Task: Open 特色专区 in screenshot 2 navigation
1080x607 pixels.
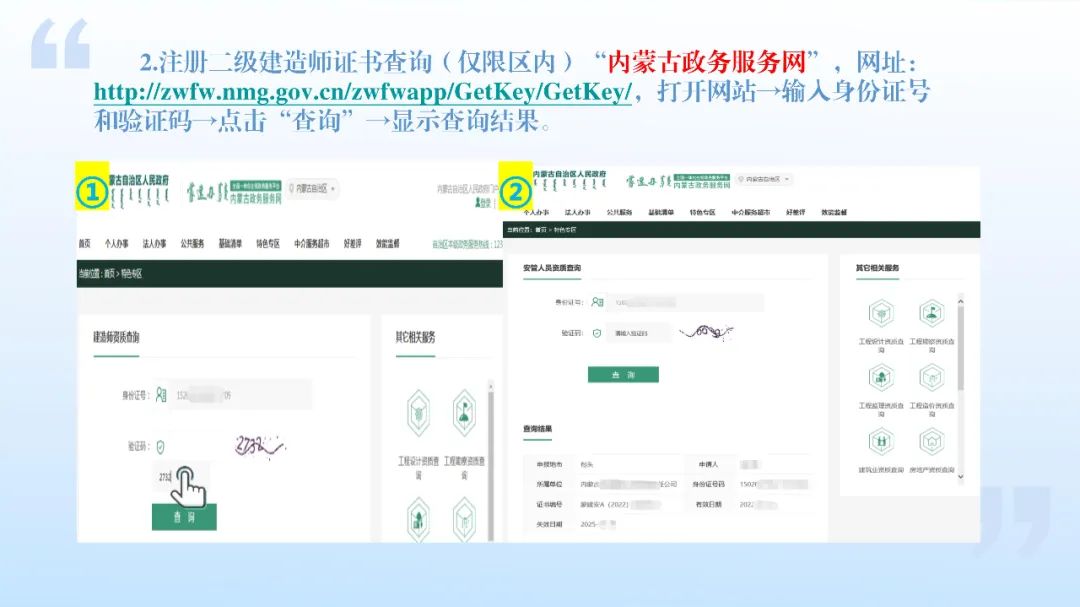Action: click(702, 212)
